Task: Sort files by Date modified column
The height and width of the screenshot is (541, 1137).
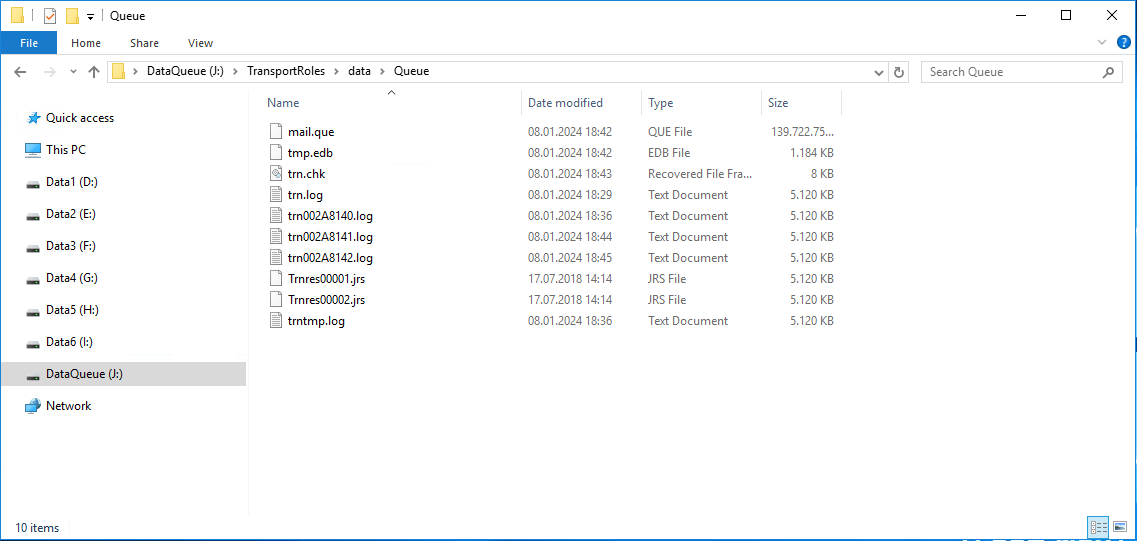Action: click(x=565, y=103)
